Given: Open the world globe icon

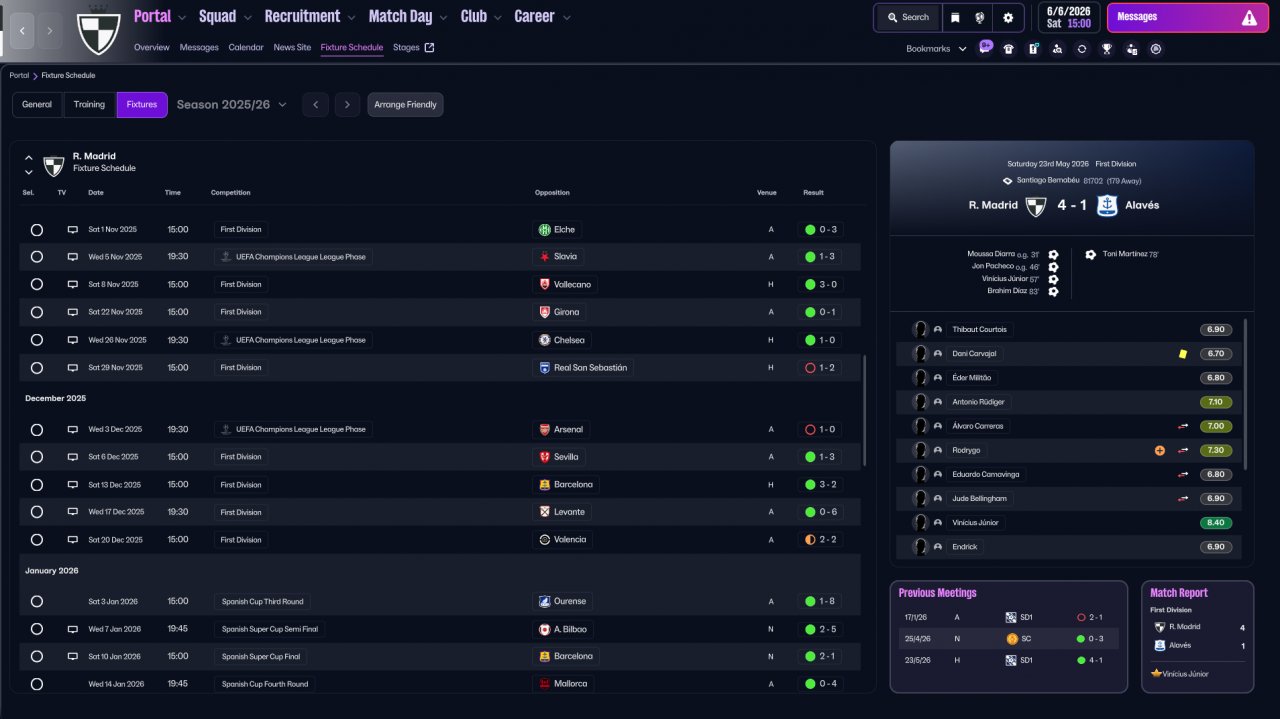Looking at the screenshot, I should (x=980, y=17).
